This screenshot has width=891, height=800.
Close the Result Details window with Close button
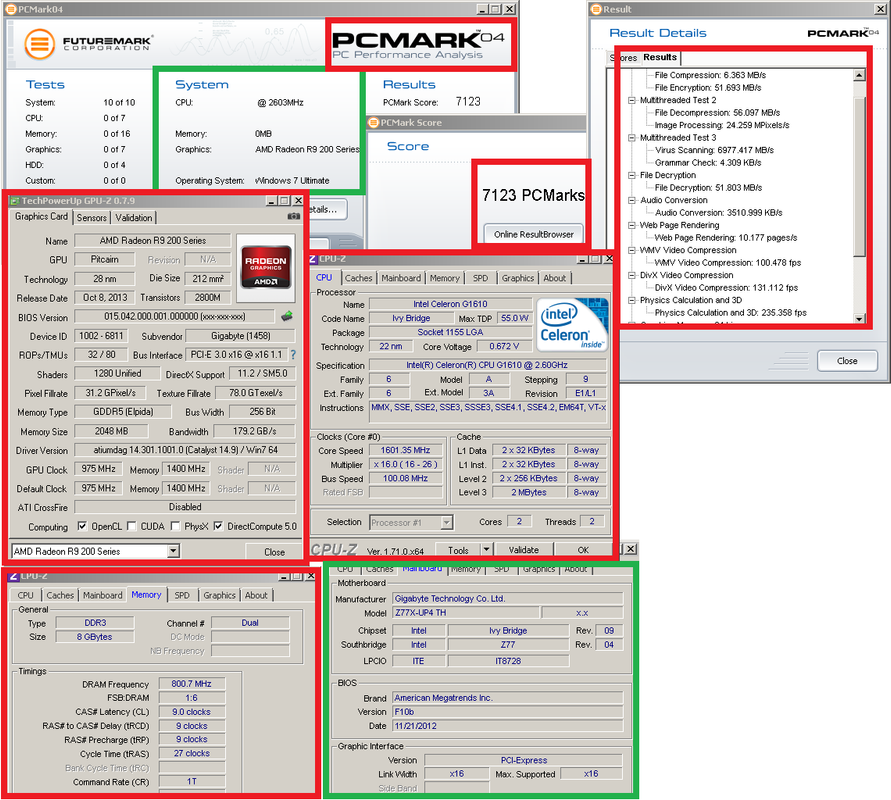click(847, 361)
